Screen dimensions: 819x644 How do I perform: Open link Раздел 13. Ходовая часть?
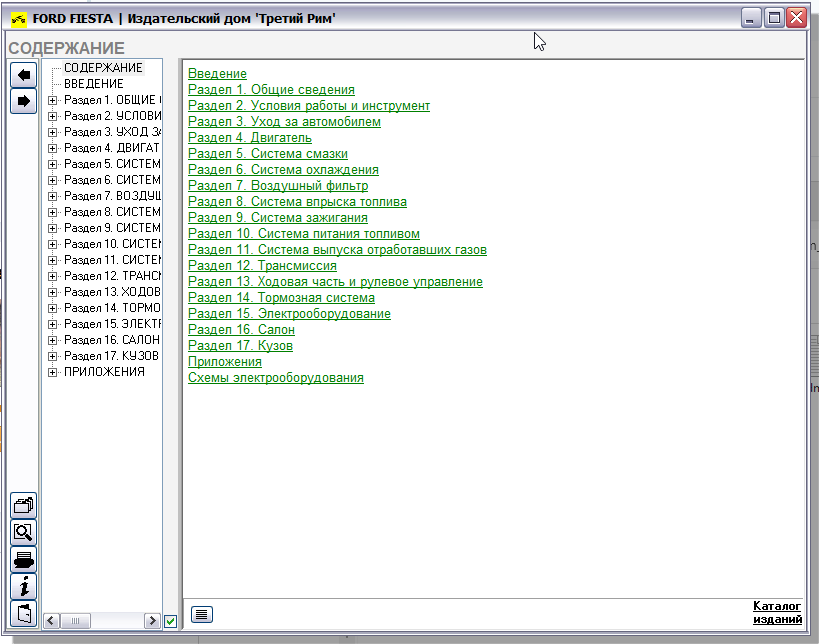point(335,282)
